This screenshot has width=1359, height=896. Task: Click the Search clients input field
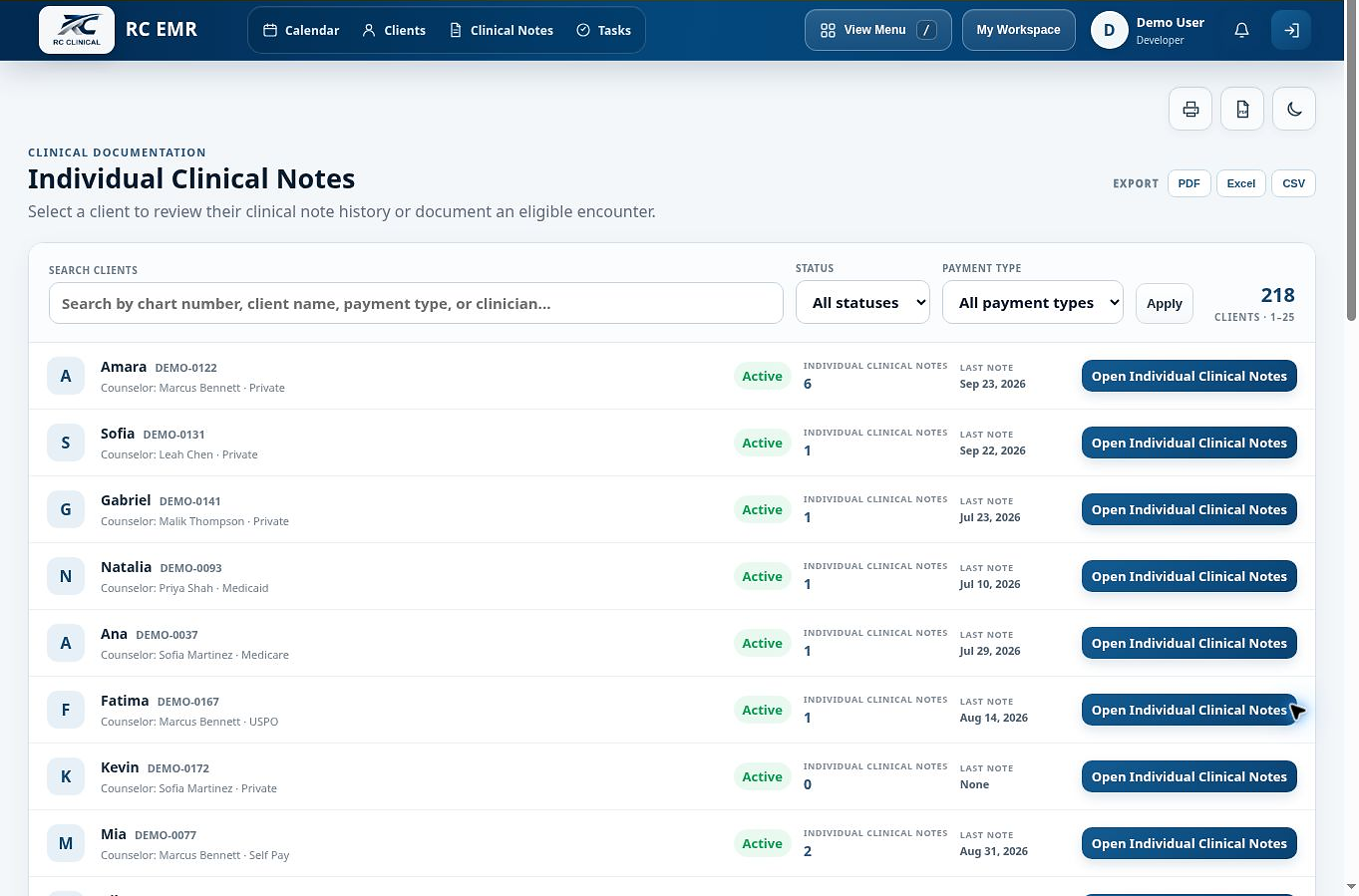[416, 303]
